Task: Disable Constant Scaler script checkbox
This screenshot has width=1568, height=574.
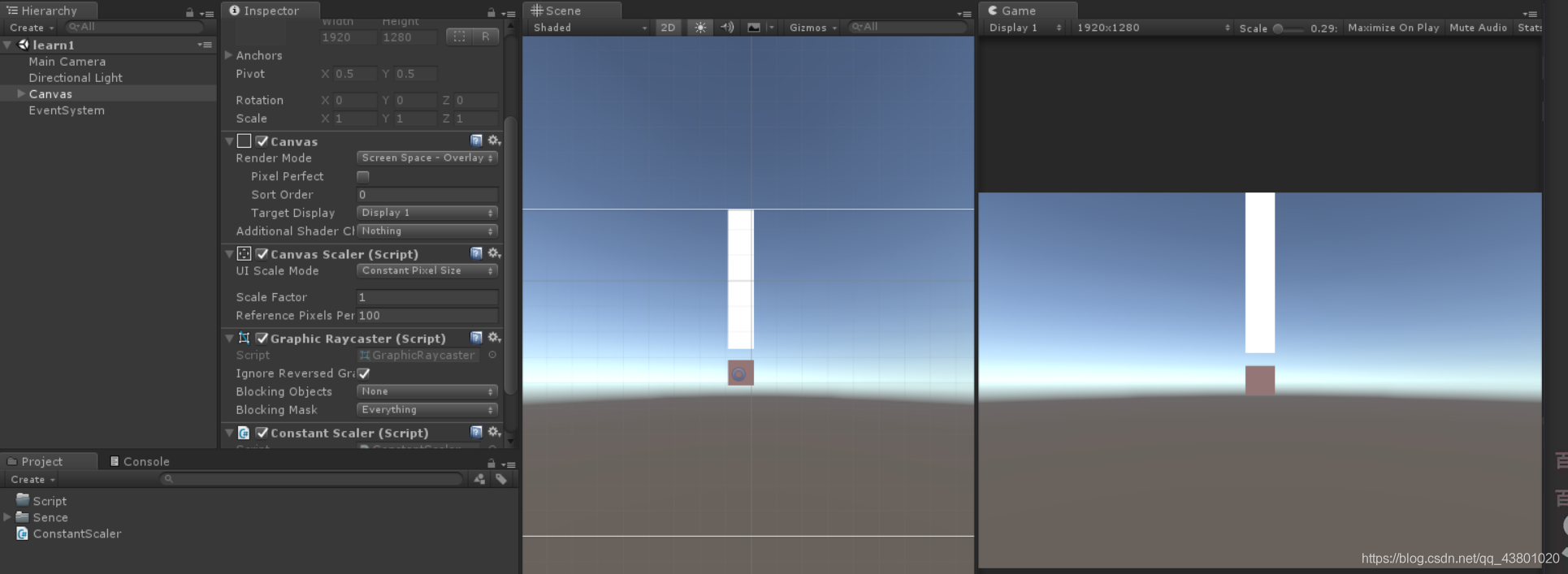Action: pos(262,433)
